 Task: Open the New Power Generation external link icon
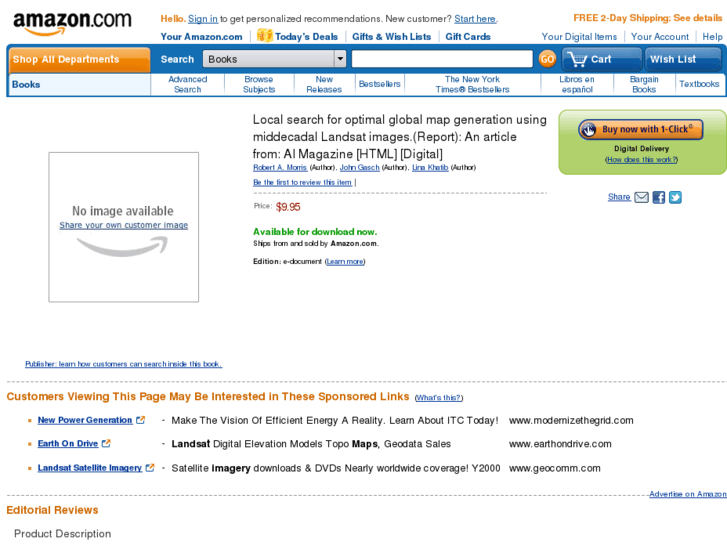click(x=140, y=420)
